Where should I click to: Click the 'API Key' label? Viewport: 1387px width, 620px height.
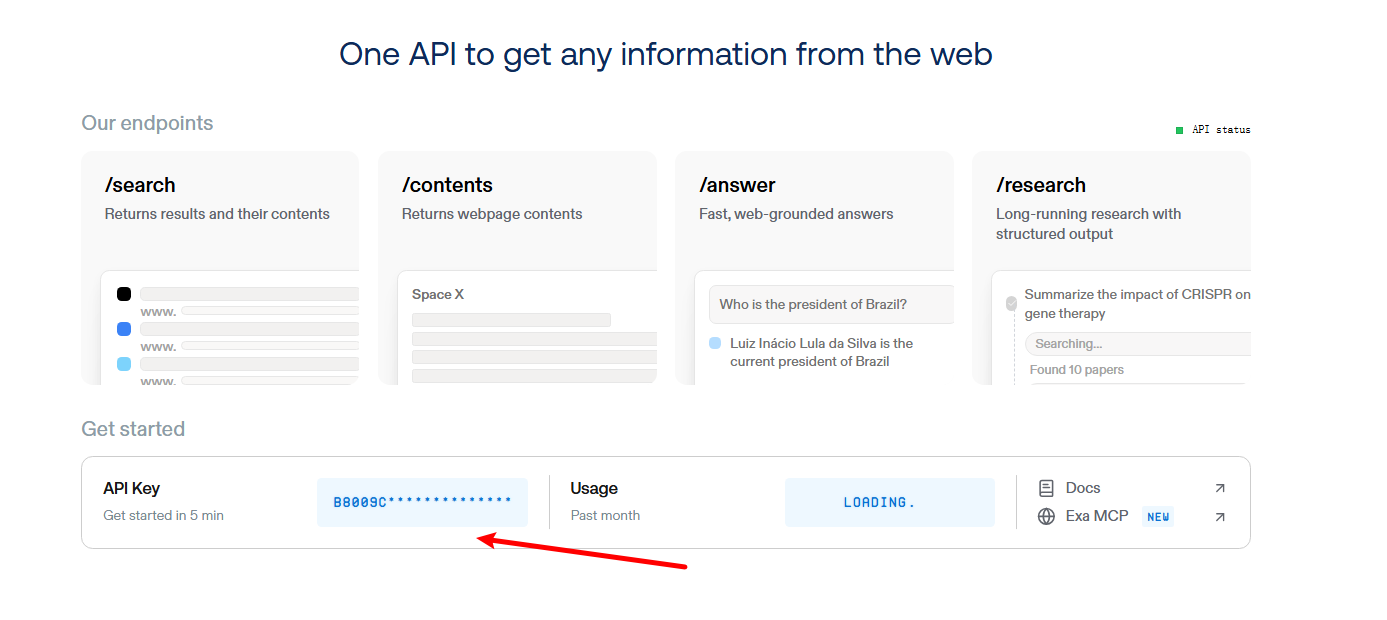pyautogui.click(x=131, y=489)
